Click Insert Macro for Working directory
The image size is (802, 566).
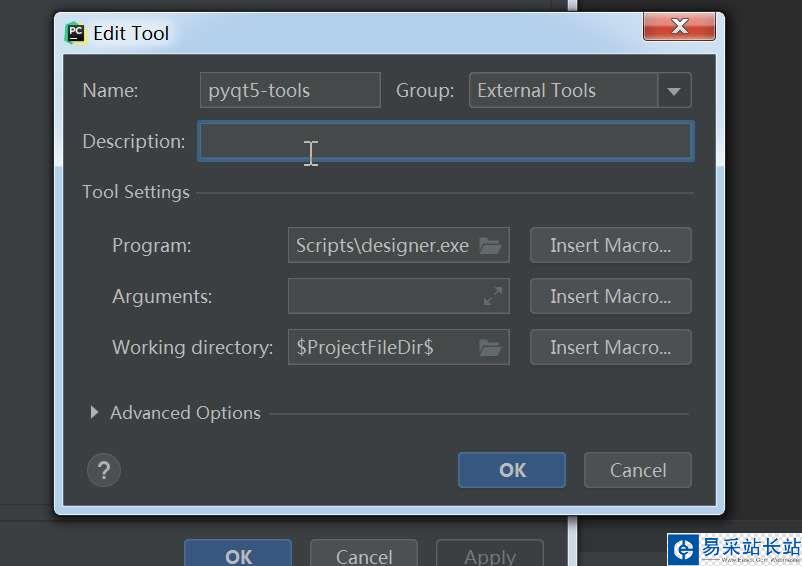point(610,348)
